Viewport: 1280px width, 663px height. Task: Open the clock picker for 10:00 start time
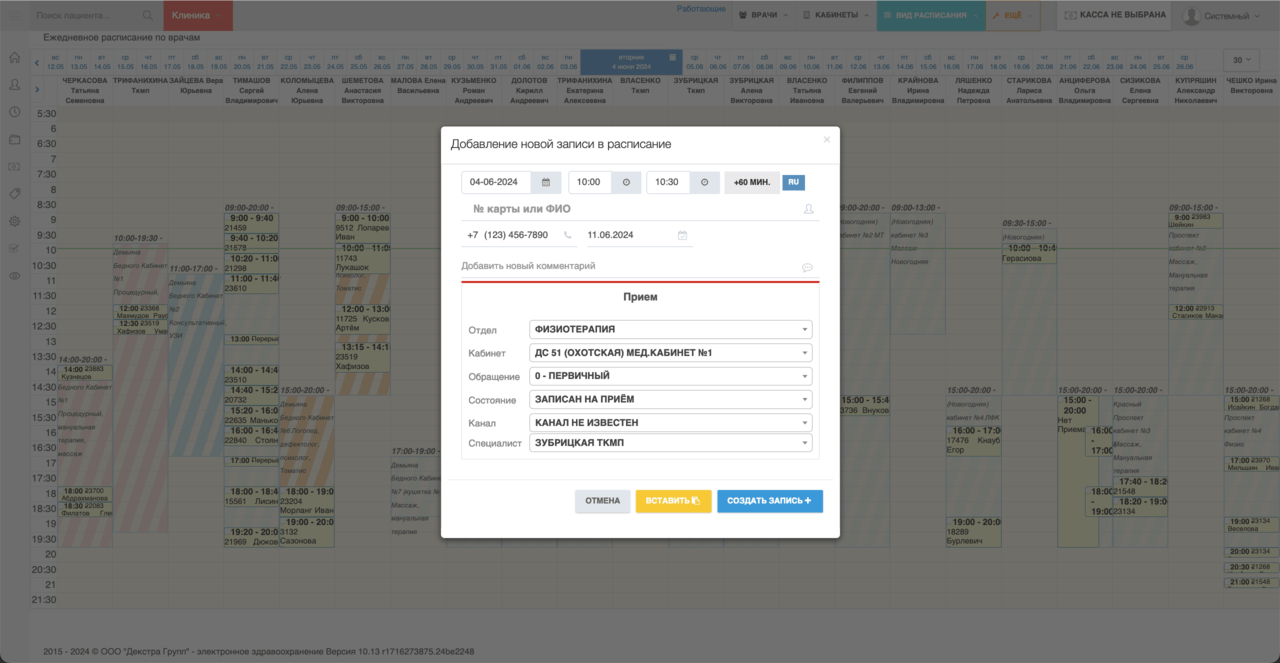(626, 182)
